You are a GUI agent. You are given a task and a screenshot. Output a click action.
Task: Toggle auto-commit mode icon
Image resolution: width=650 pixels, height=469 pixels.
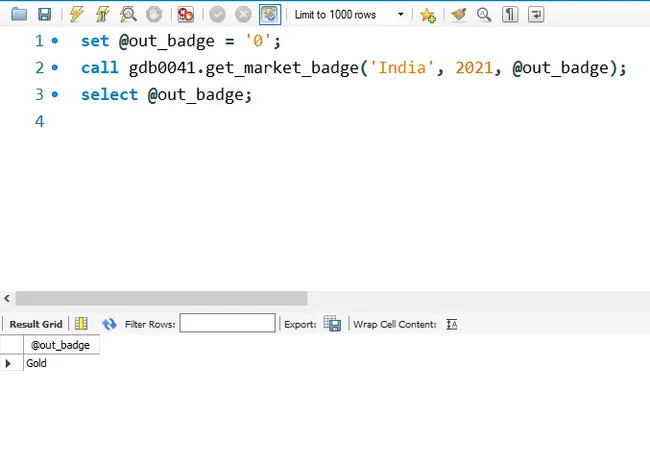[270, 15]
